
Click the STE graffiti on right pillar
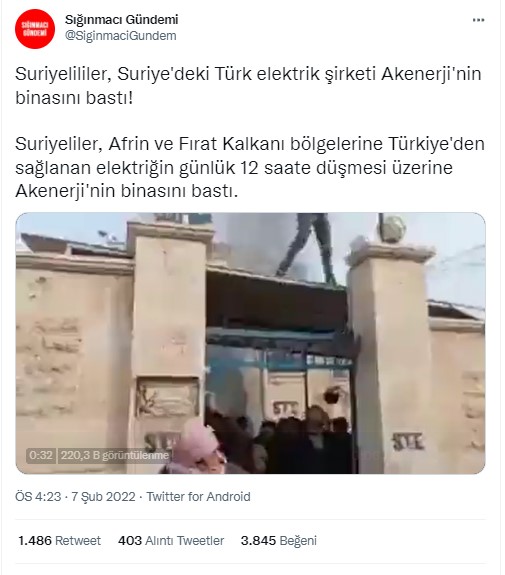coord(408,442)
